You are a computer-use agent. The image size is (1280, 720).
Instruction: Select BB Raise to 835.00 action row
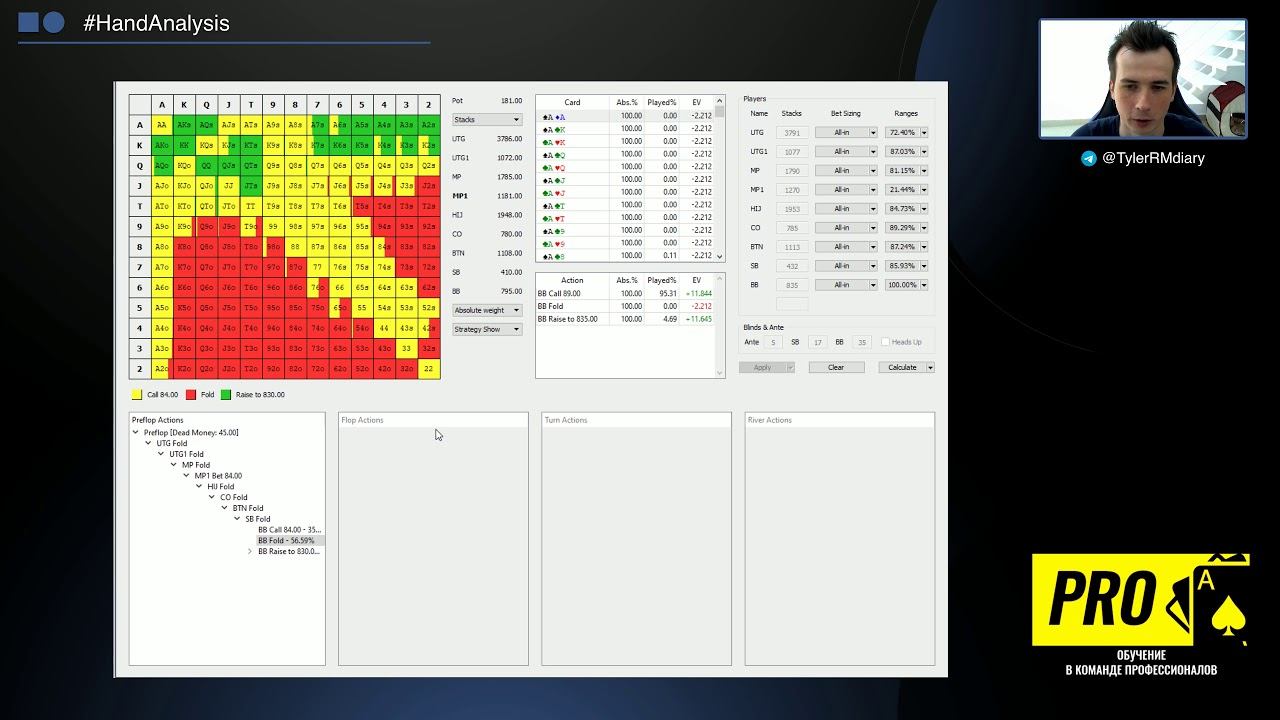pyautogui.click(x=626, y=319)
